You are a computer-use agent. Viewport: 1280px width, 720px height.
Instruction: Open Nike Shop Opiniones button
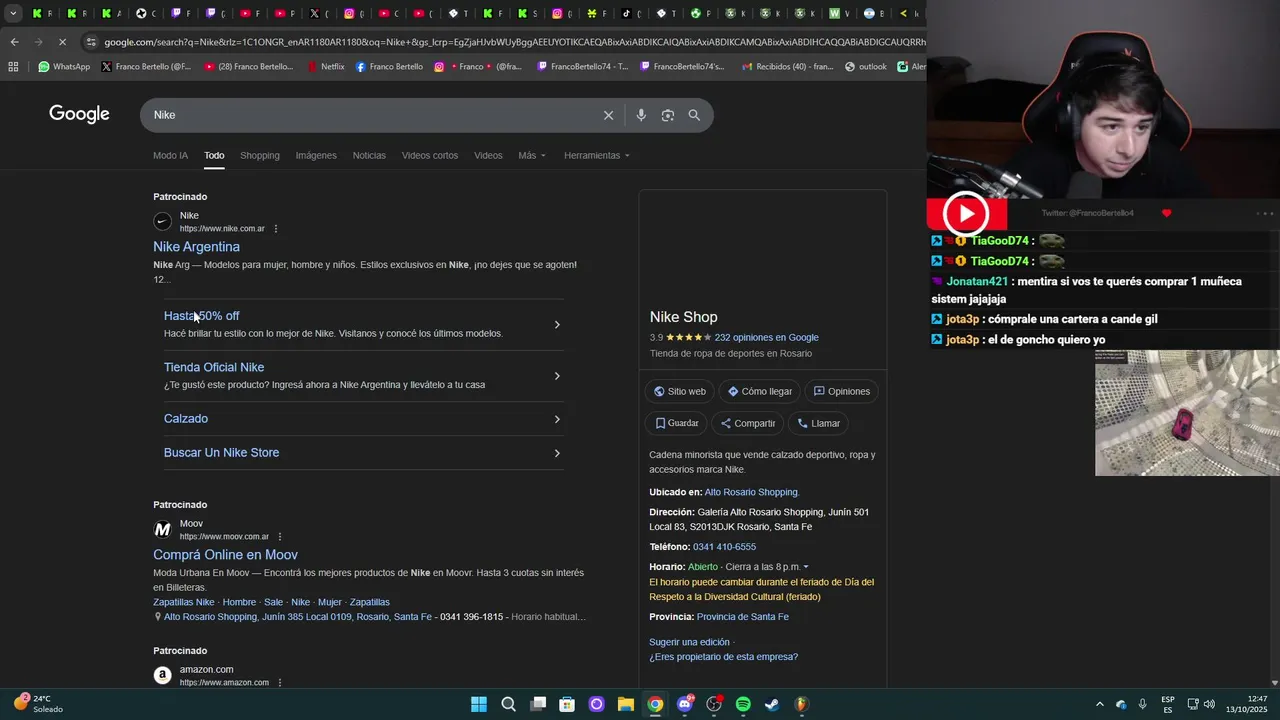point(842,392)
